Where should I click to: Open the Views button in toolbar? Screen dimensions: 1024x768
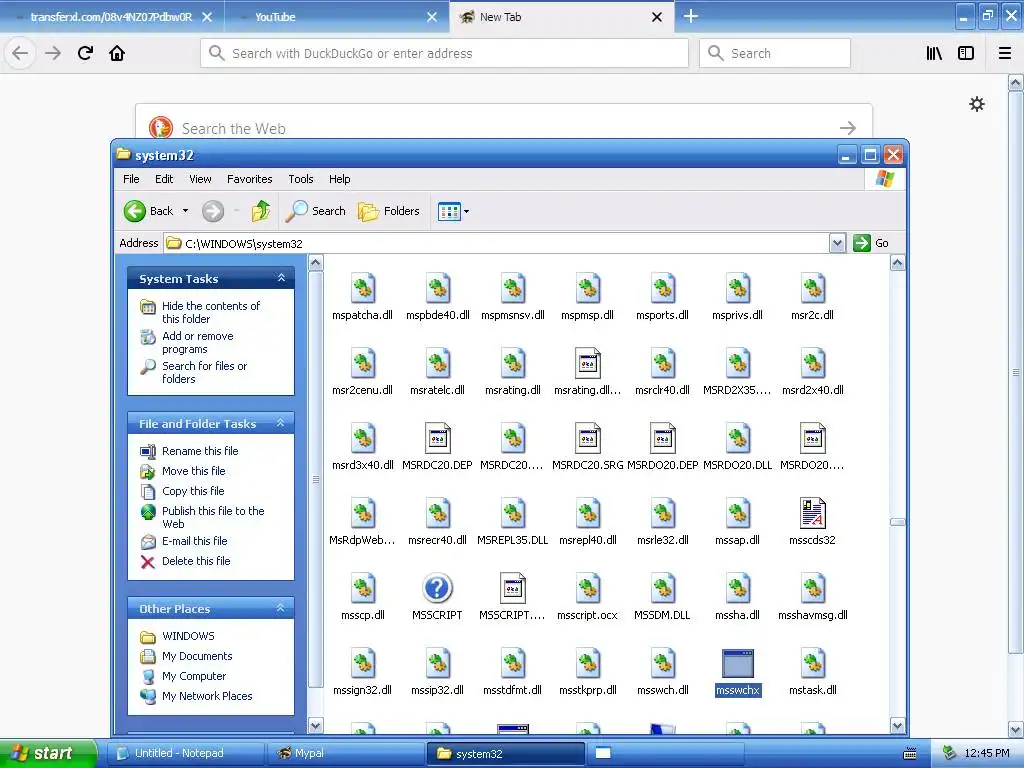[x=449, y=212]
